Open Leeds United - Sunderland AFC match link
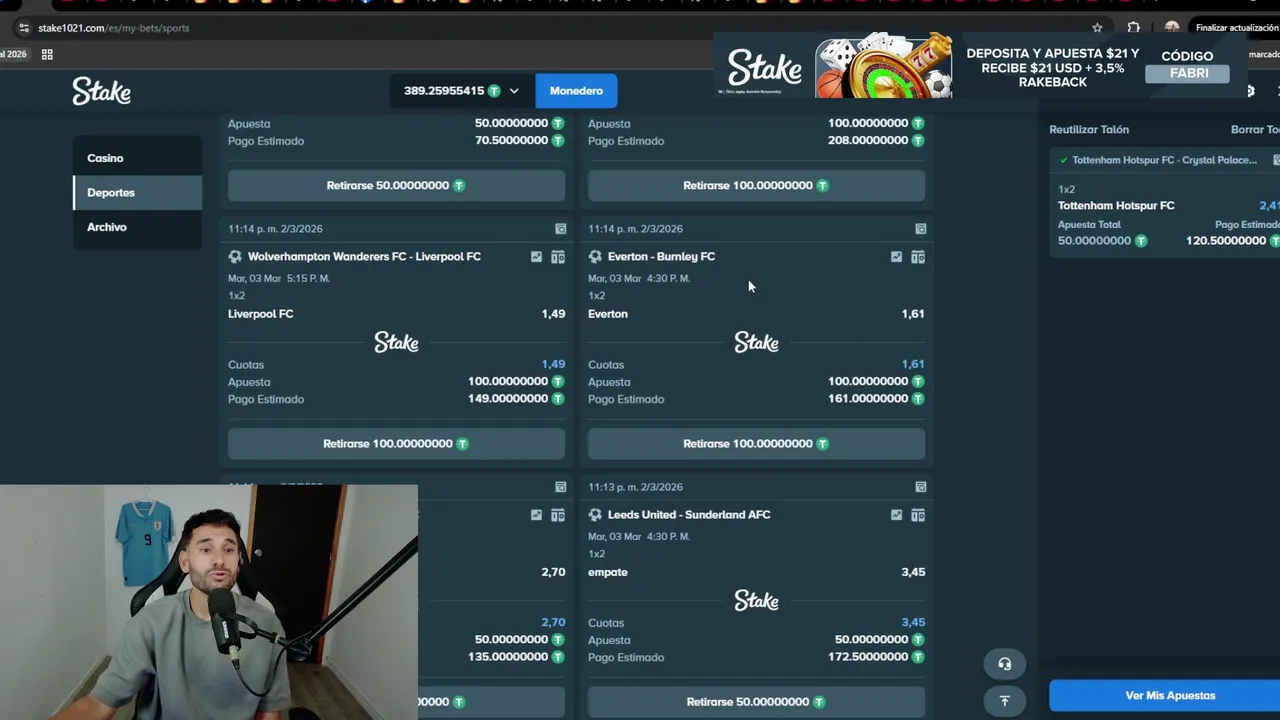Image resolution: width=1280 pixels, height=720 pixels. [689, 515]
